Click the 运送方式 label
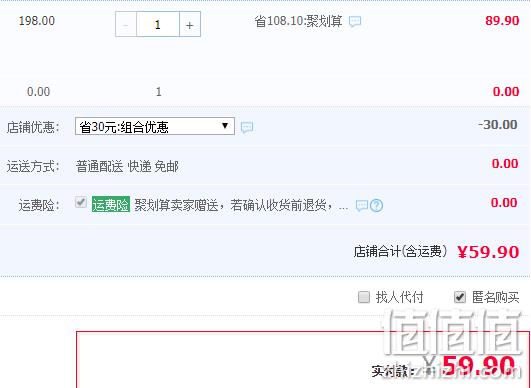The width and height of the screenshot is (531, 388). tap(33, 167)
